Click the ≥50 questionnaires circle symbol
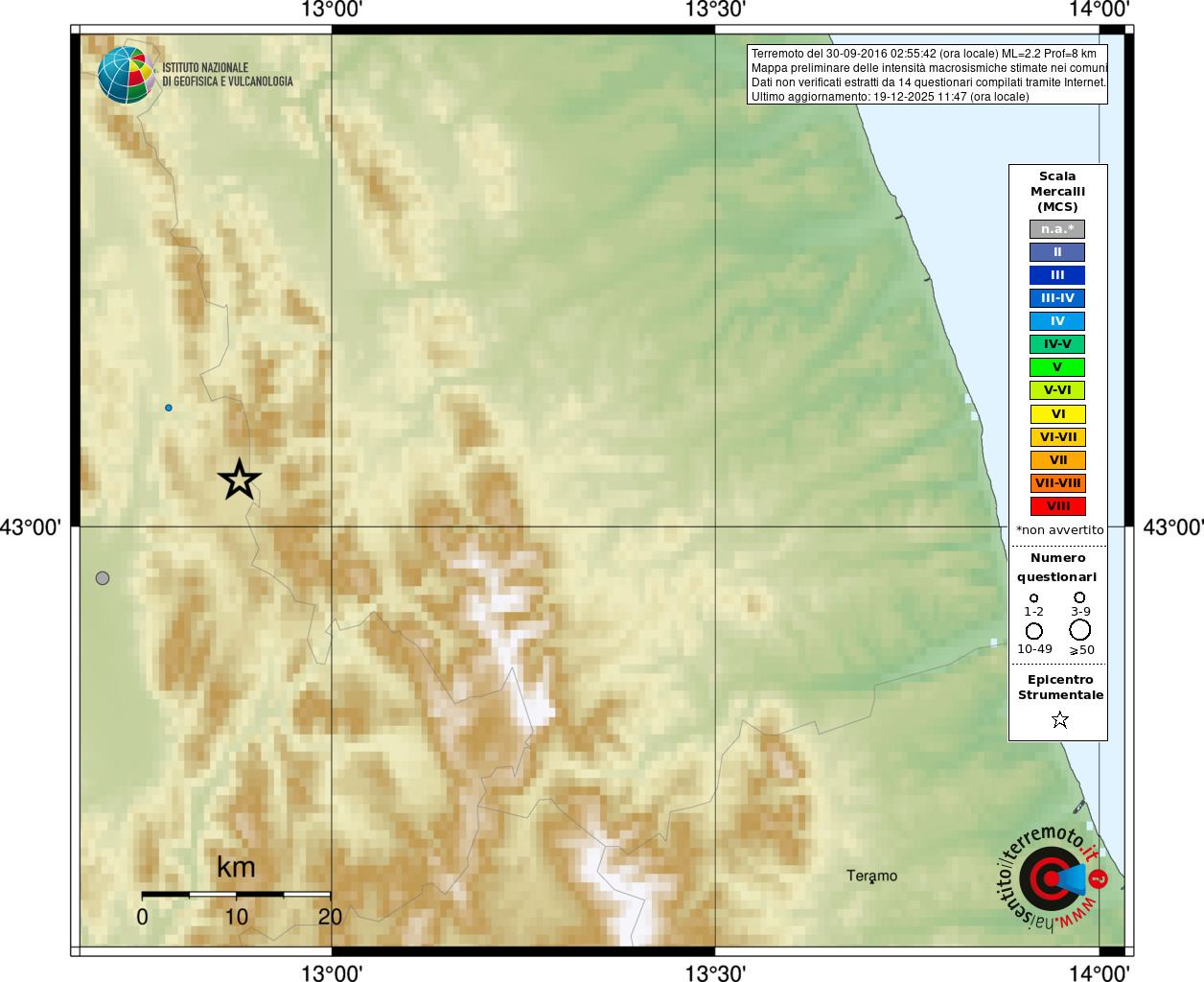The height and width of the screenshot is (982, 1204). click(1080, 630)
